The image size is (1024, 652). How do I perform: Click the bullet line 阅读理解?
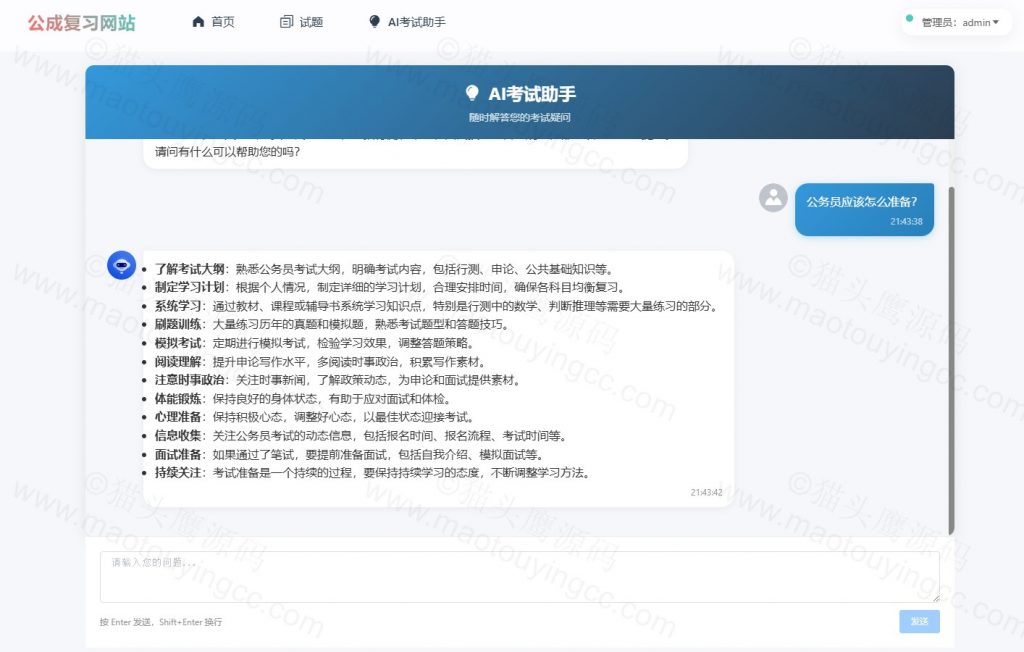pos(320,361)
